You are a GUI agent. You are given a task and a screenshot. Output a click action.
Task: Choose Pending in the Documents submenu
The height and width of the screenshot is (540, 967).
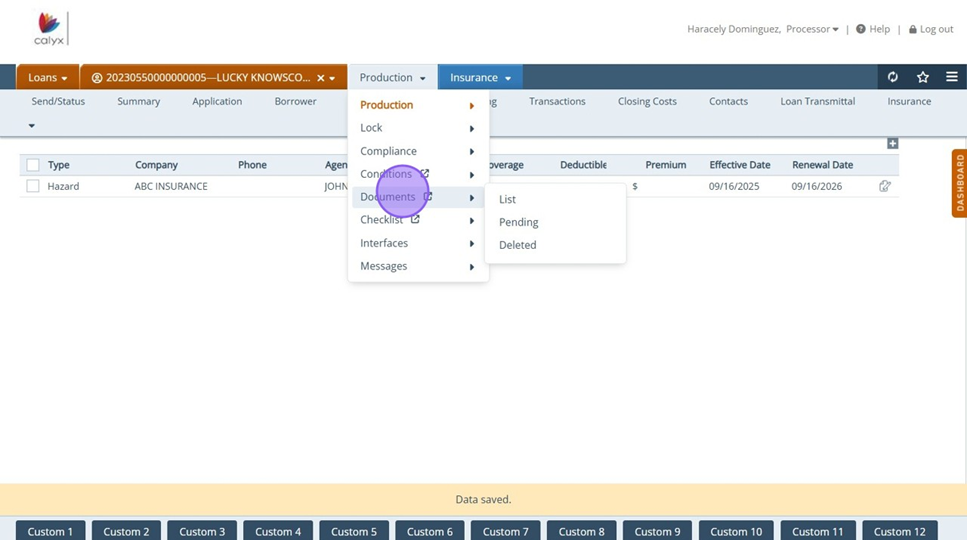[518, 222]
